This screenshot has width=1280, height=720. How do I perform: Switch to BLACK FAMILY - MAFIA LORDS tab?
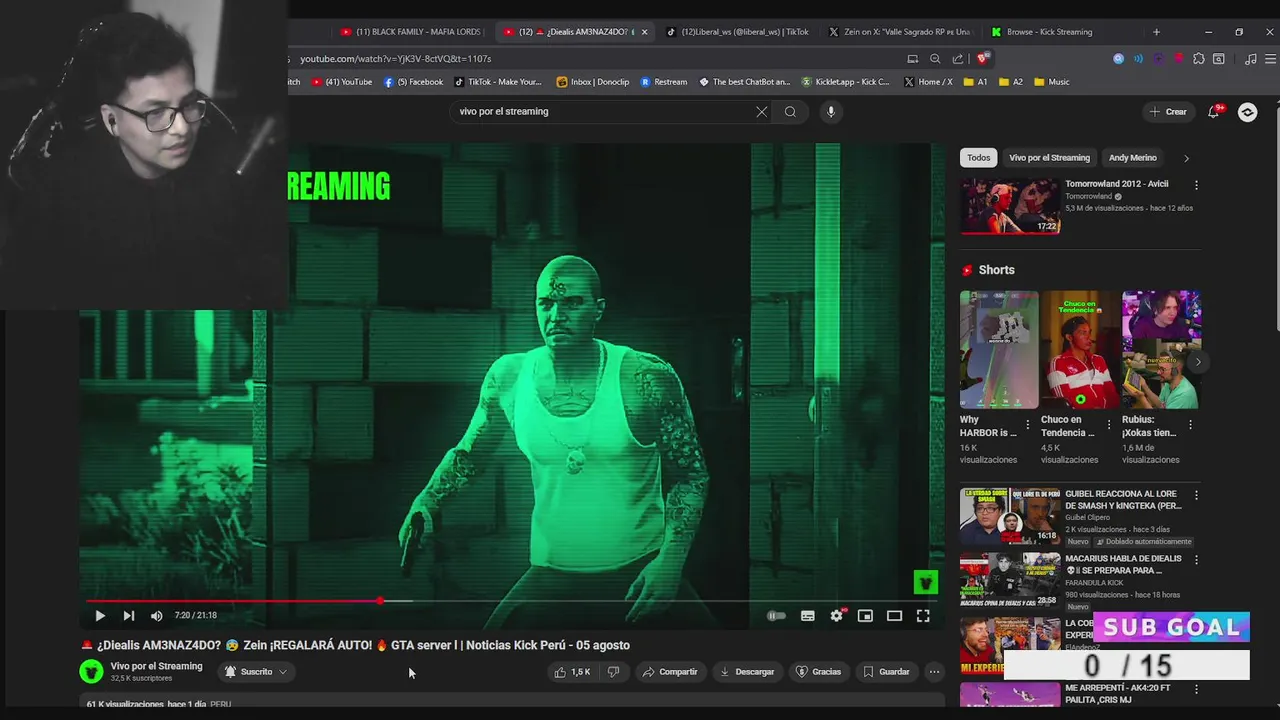[412, 32]
